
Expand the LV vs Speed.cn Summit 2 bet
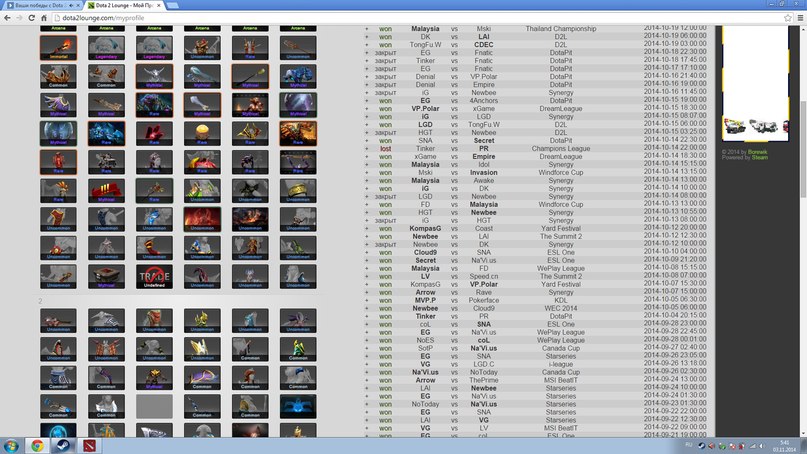click(x=367, y=276)
